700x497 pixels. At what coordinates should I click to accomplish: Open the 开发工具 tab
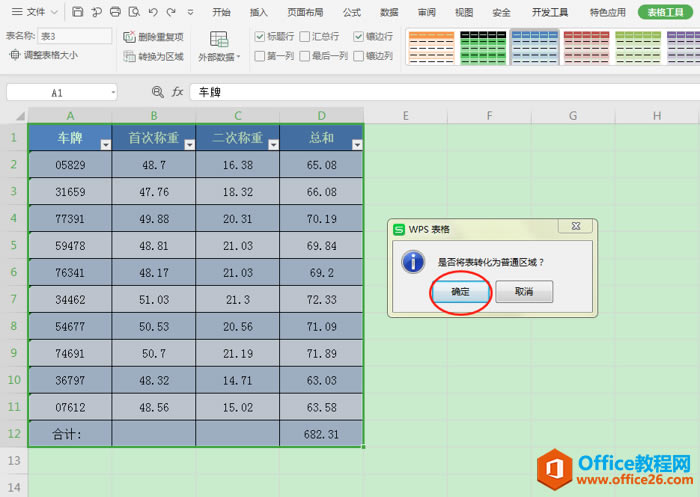pyautogui.click(x=550, y=13)
